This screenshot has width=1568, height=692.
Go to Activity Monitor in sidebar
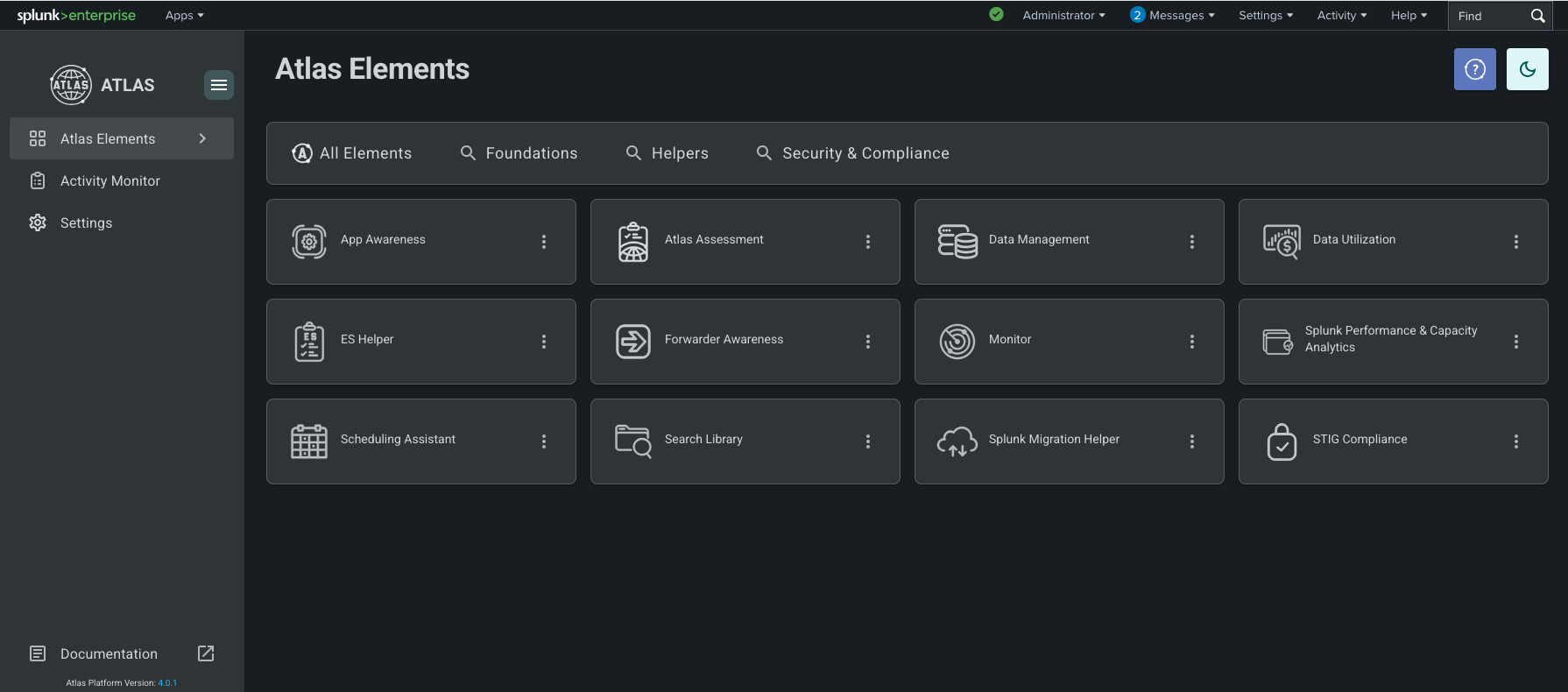[122, 180]
